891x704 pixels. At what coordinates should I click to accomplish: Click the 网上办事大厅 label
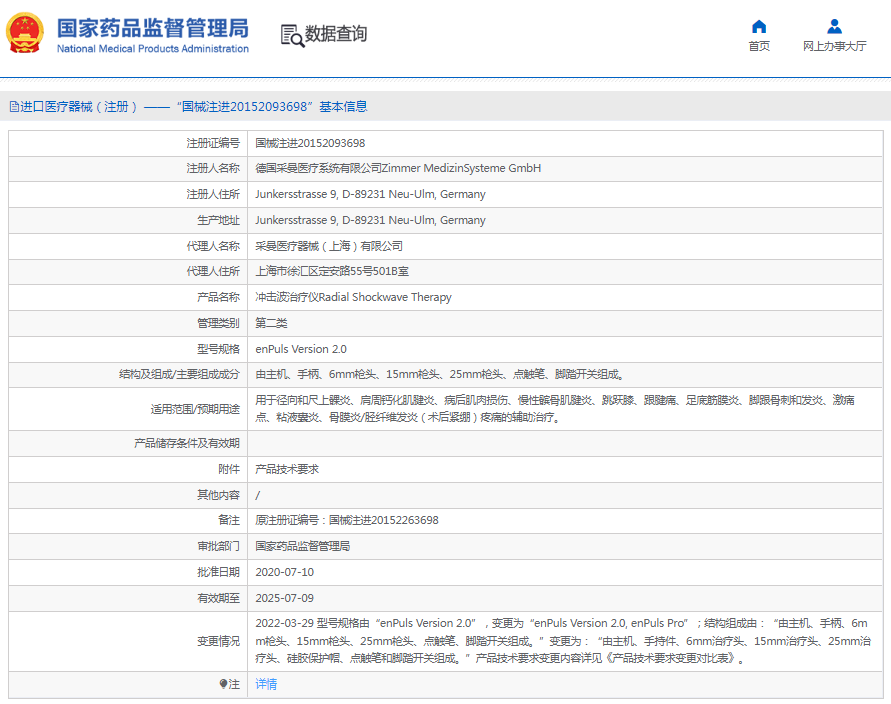tap(834, 46)
